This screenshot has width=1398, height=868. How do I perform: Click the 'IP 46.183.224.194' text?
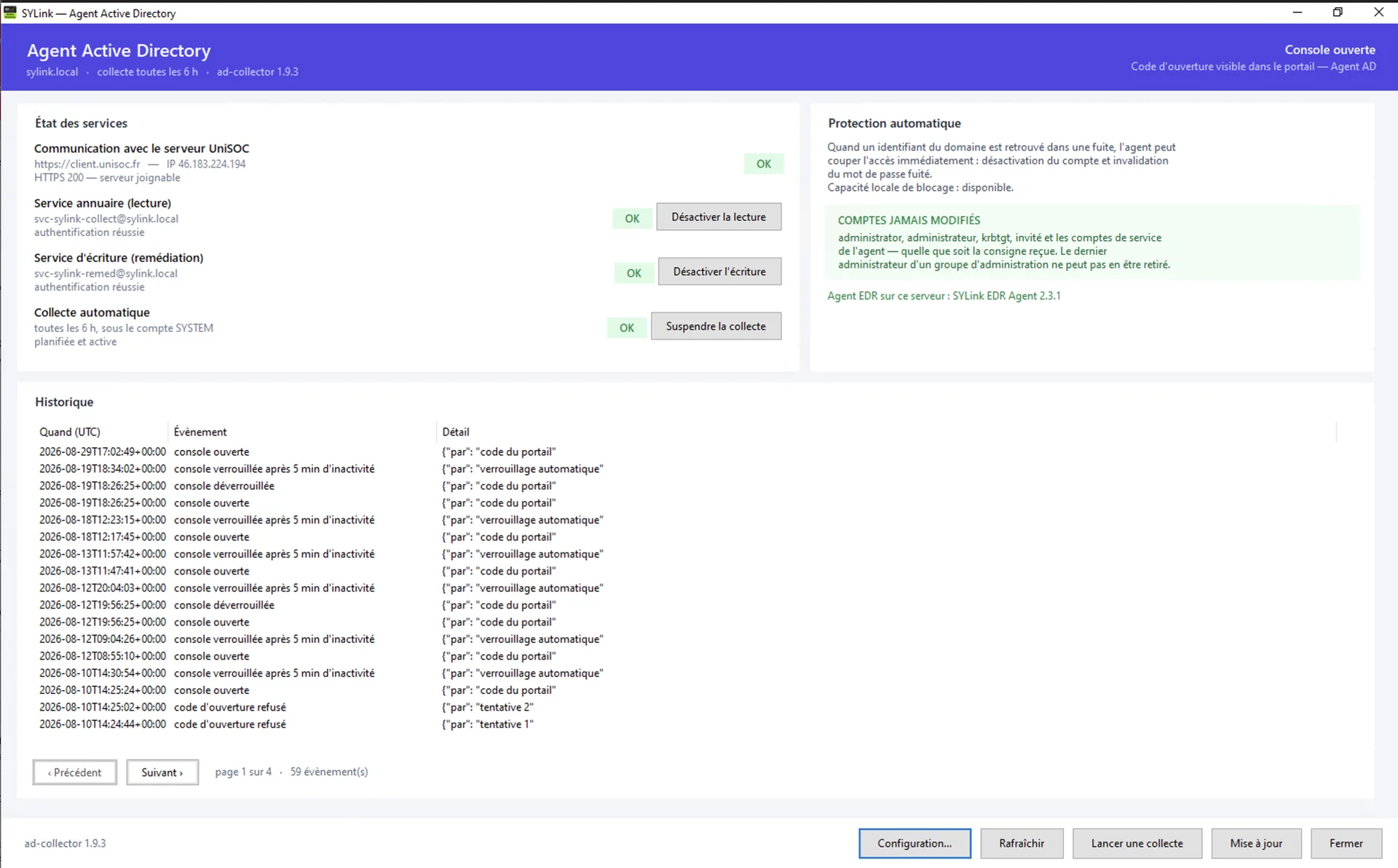(206, 164)
